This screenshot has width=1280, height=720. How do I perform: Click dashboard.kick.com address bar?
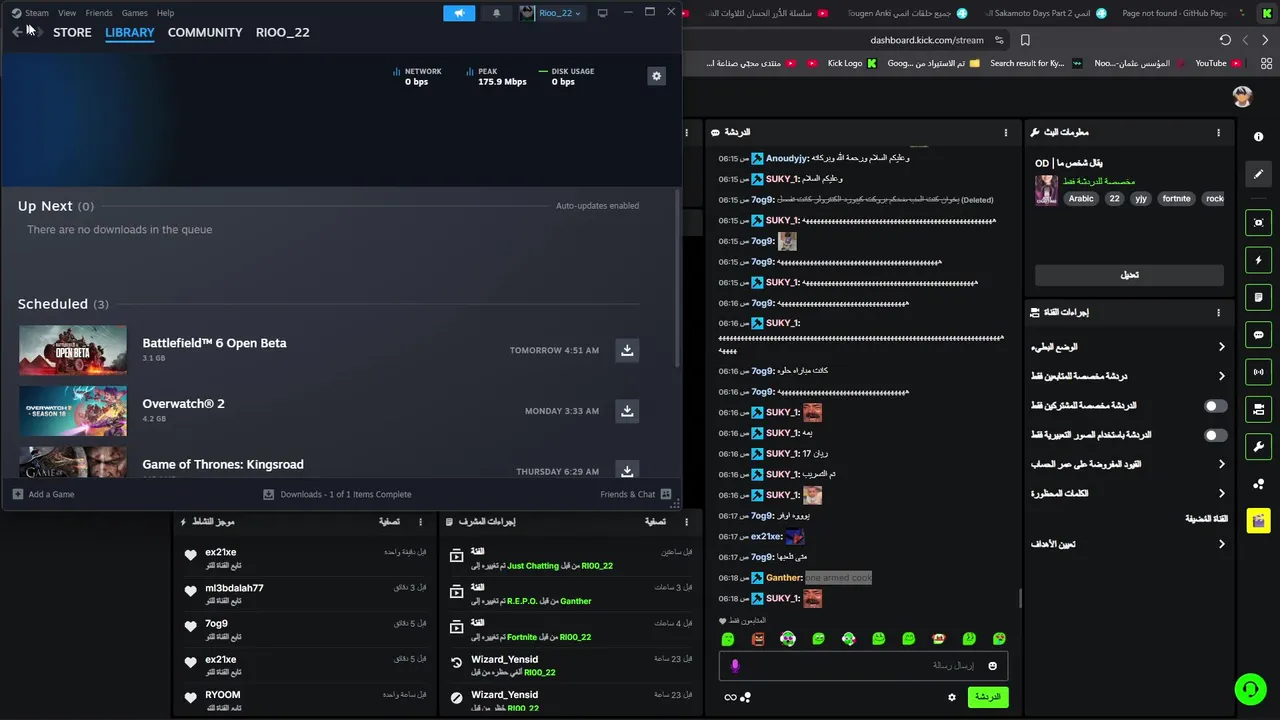(x=927, y=40)
